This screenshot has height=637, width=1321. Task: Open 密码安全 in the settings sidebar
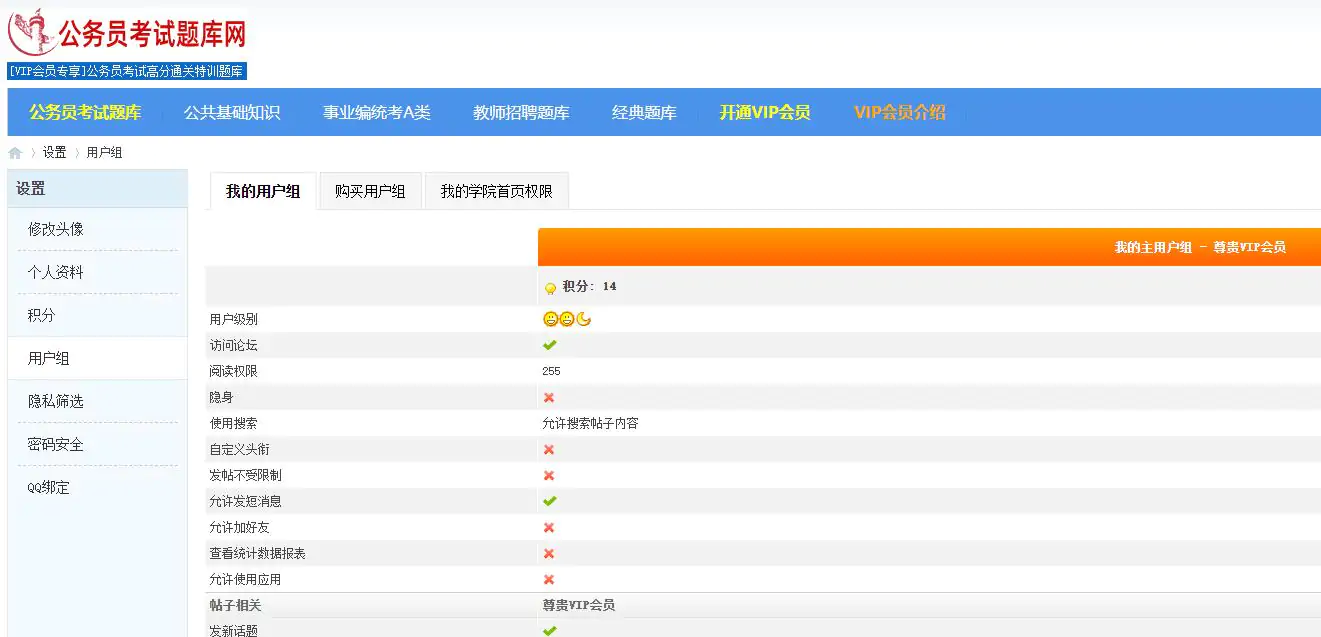[97, 444]
